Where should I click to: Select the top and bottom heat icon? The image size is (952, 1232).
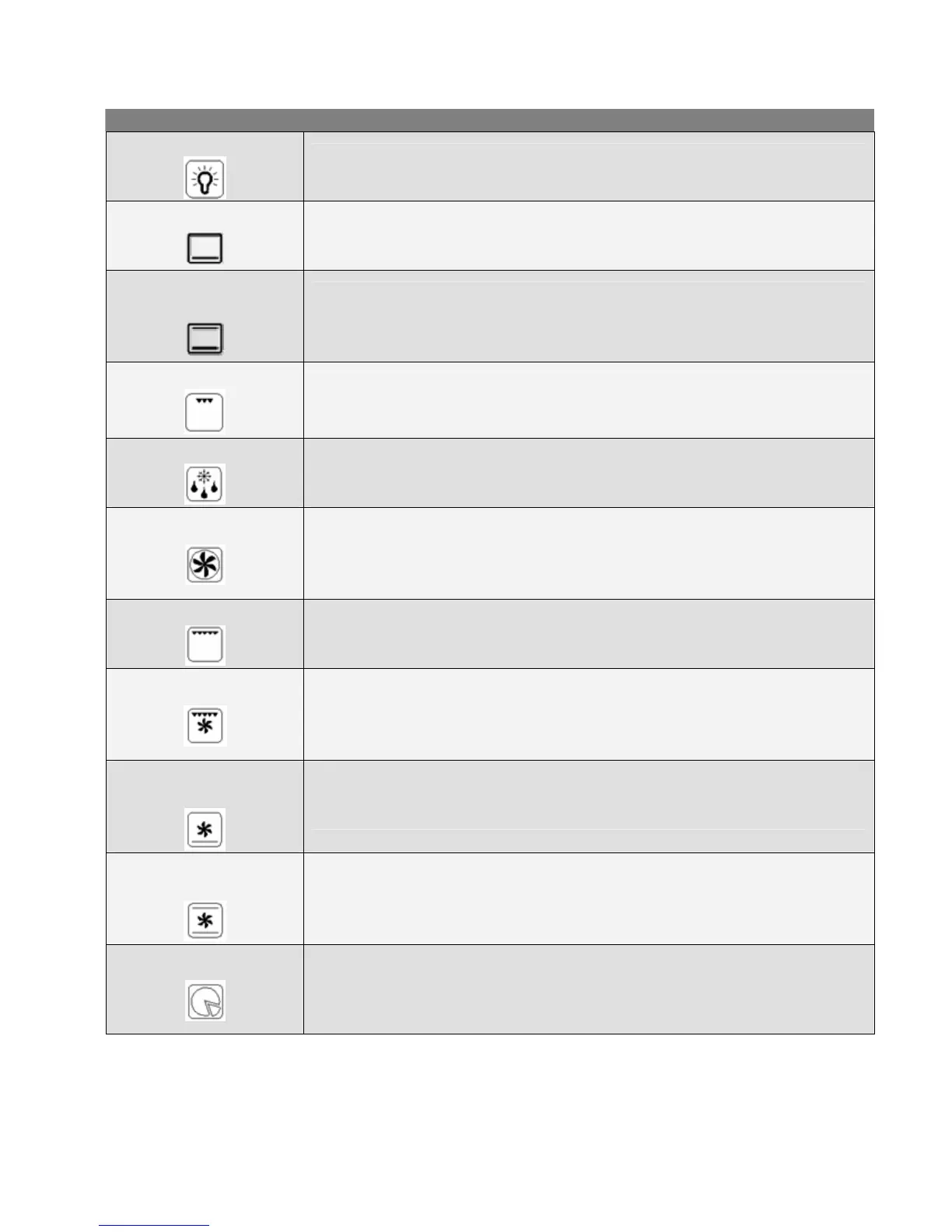point(205,339)
